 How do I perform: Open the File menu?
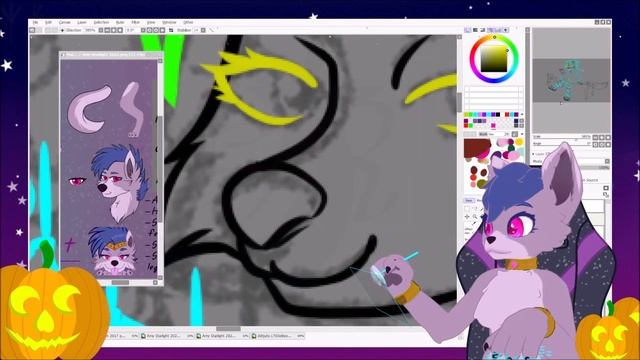pyautogui.click(x=36, y=22)
